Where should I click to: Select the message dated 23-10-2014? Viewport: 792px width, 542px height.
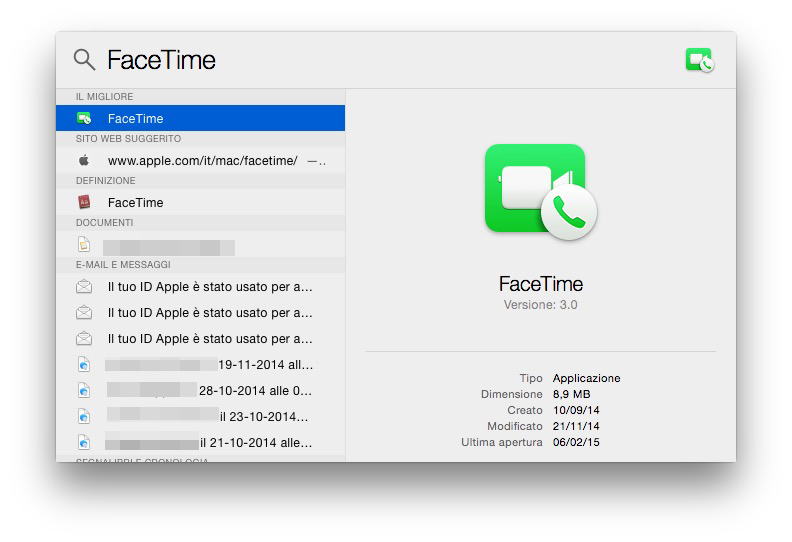pos(201,417)
